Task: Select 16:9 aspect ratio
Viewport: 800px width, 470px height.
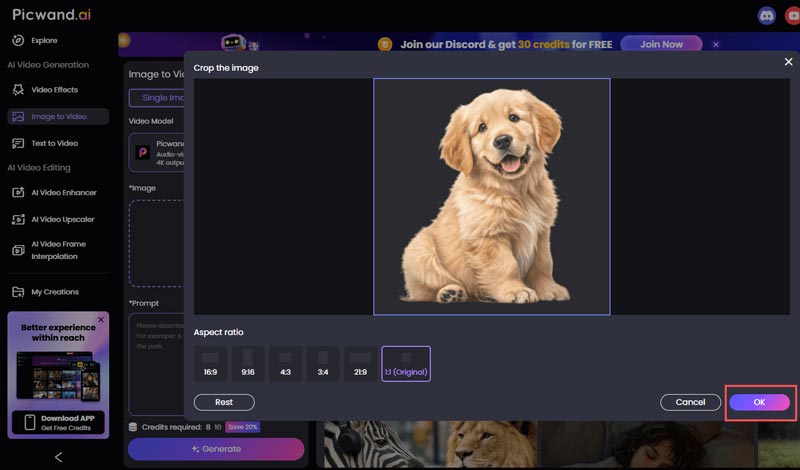Action: coord(210,364)
